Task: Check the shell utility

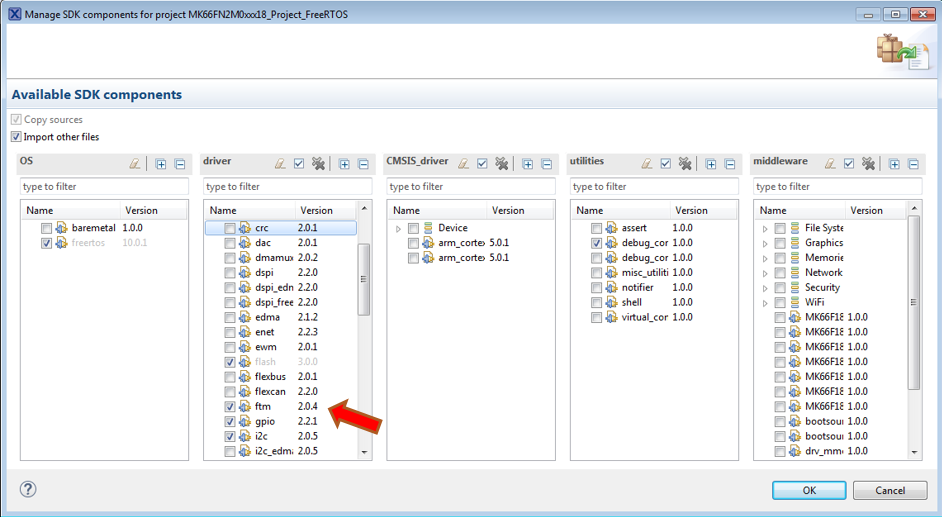Action: click(596, 303)
